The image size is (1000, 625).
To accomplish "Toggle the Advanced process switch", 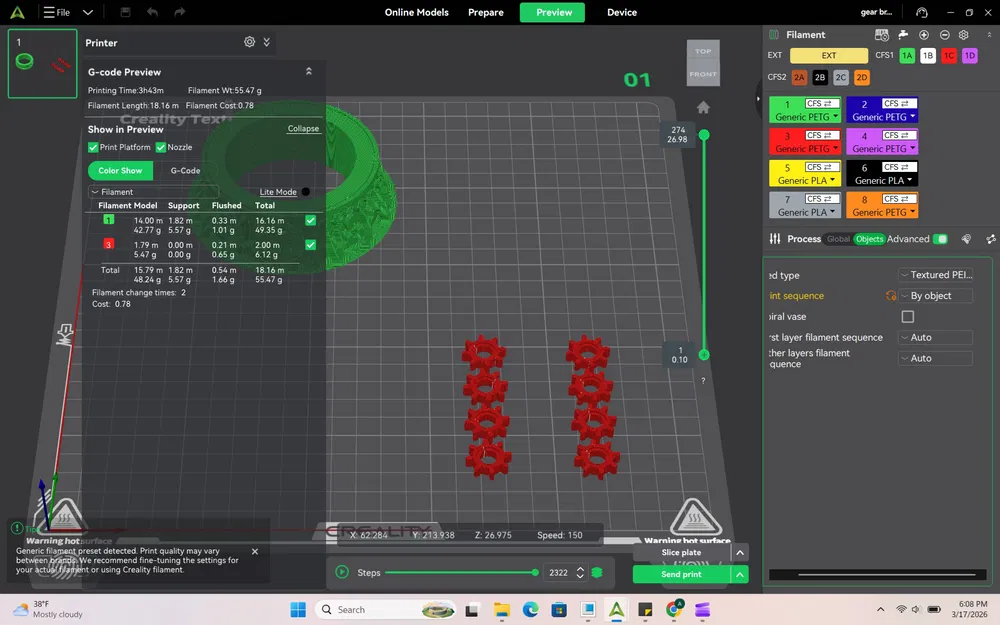I will tap(940, 239).
